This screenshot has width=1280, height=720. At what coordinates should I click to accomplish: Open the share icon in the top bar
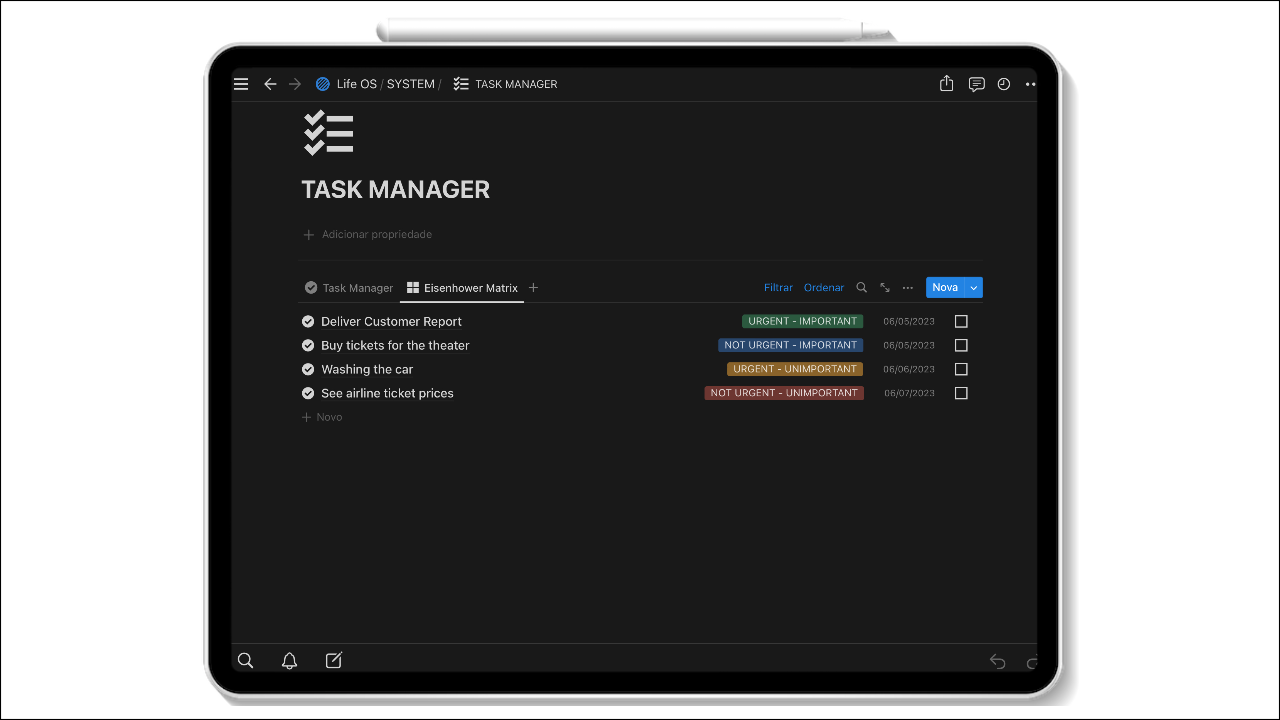946,84
